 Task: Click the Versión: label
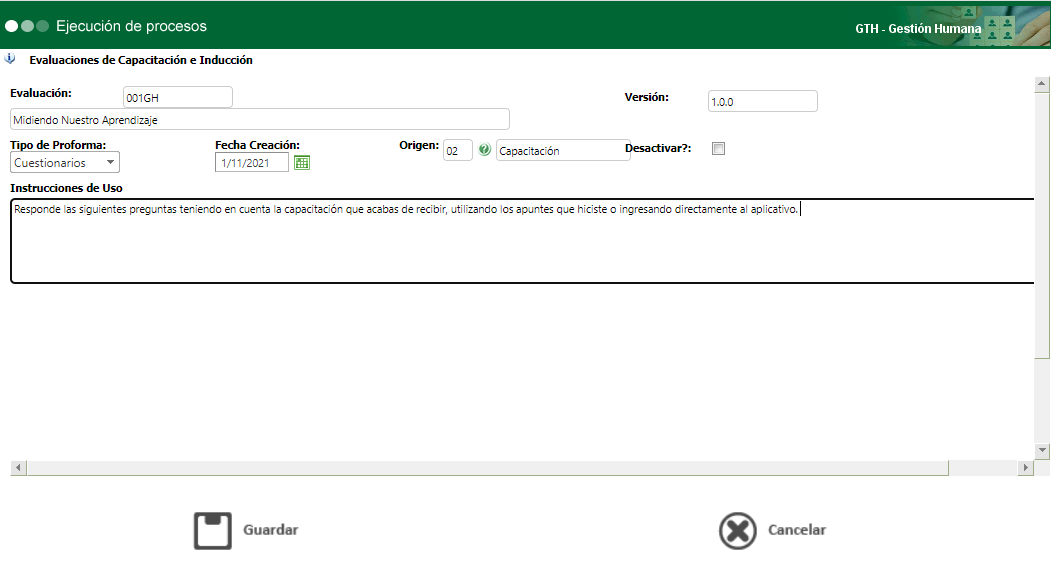[646, 97]
